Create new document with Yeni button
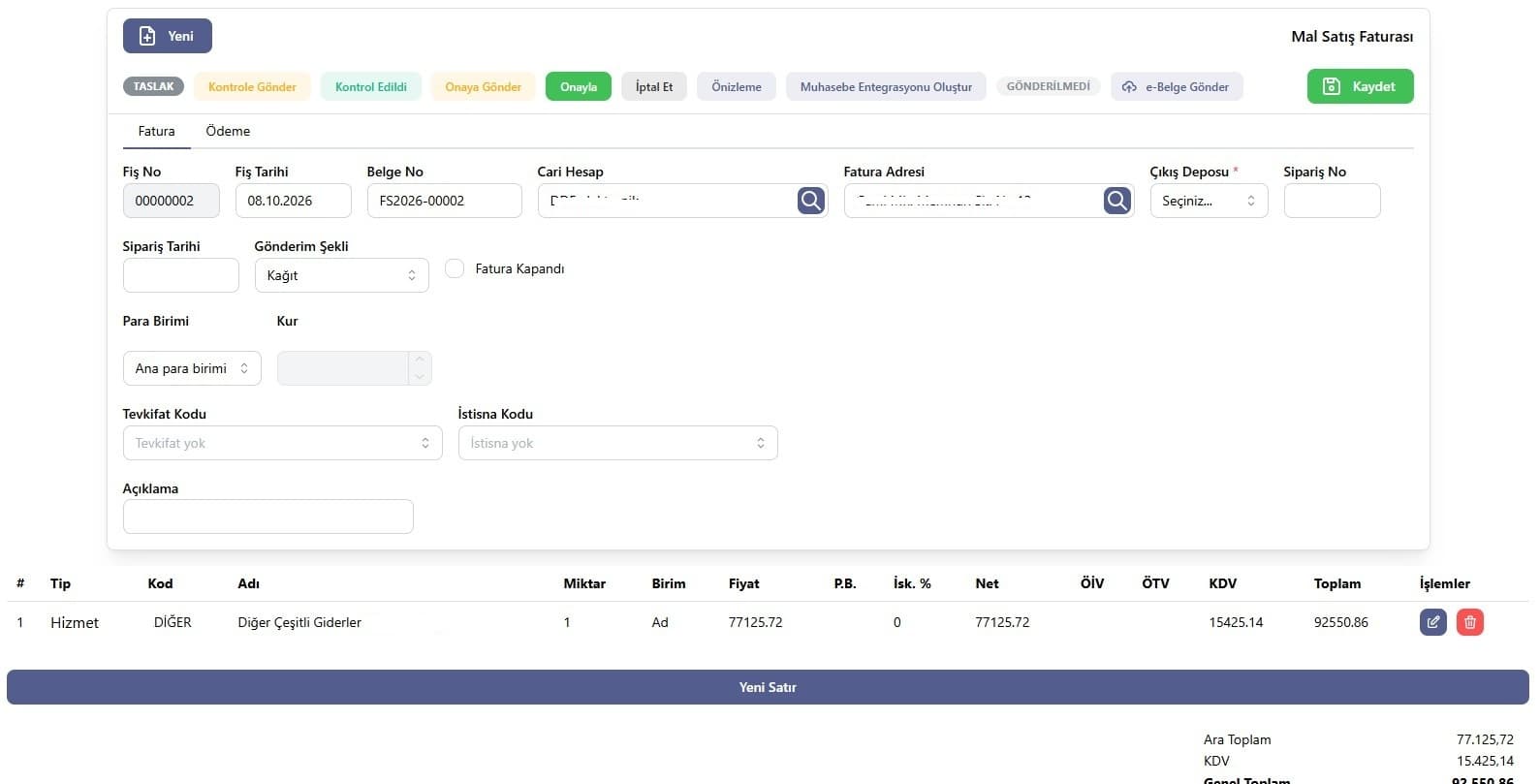The height and width of the screenshot is (784, 1540). 168,36
